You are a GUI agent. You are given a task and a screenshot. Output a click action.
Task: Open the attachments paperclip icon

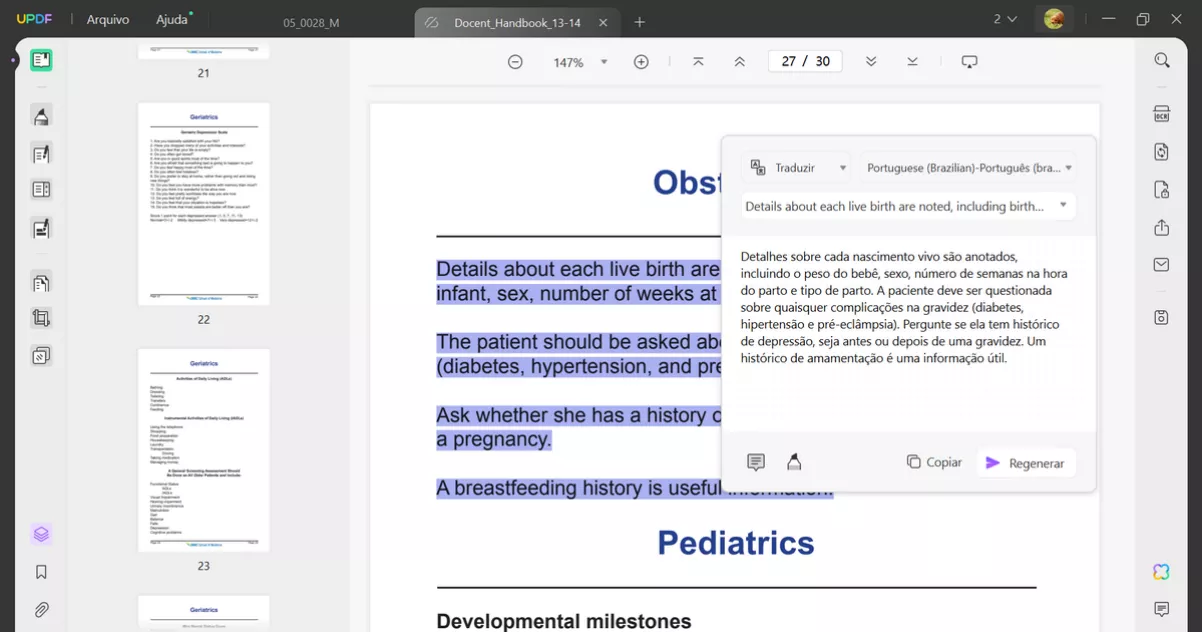coord(41,609)
